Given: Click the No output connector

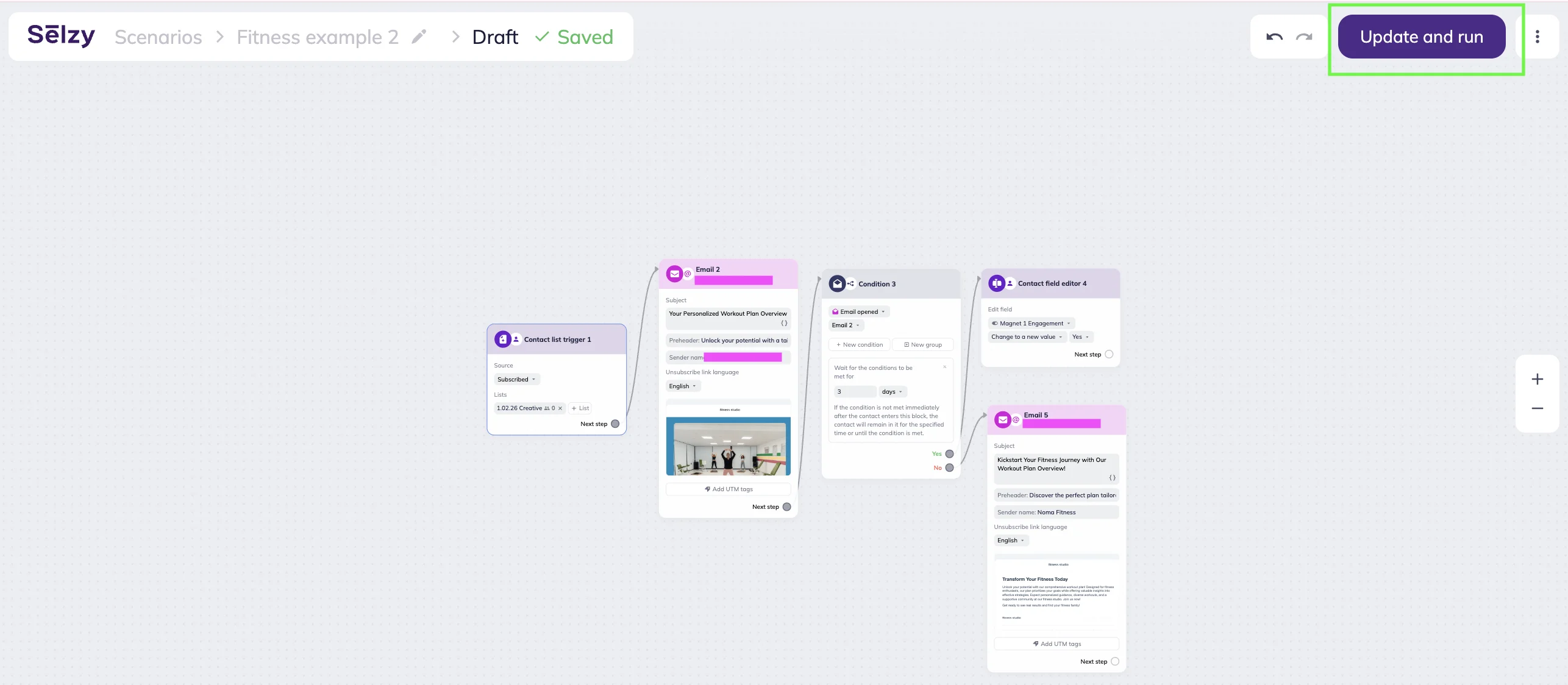Looking at the screenshot, I should click(949, 468).
